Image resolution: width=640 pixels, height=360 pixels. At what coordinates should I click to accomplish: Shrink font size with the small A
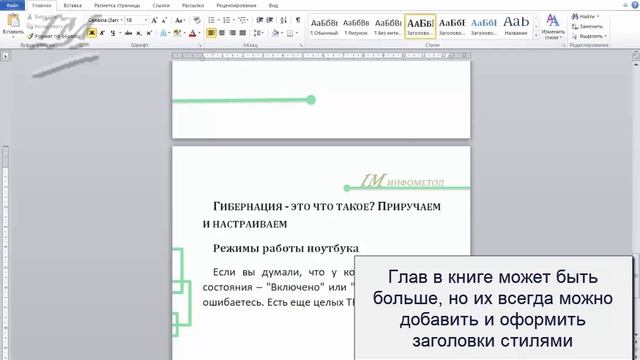click(164, 20)
